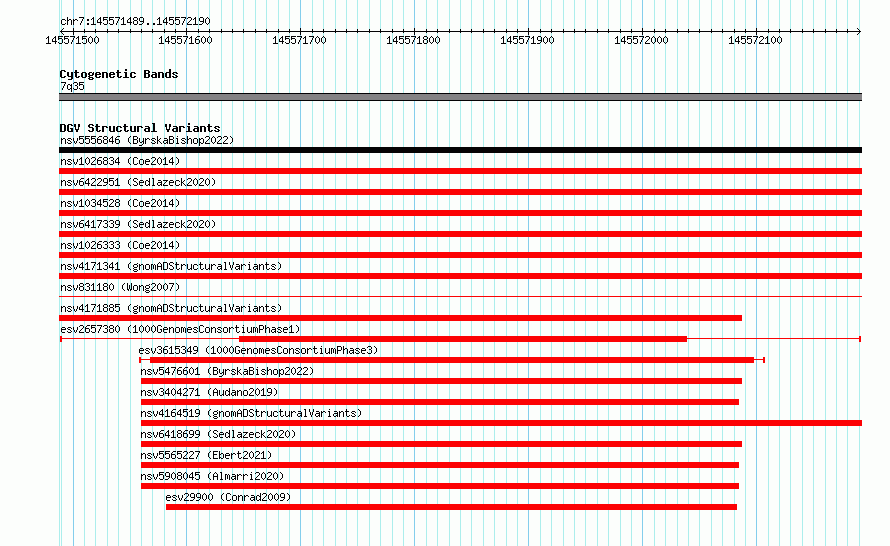Click label nsv831180 (Wong2007)
The height and width of the screenshot is (546, 890).
pos(120,287)
